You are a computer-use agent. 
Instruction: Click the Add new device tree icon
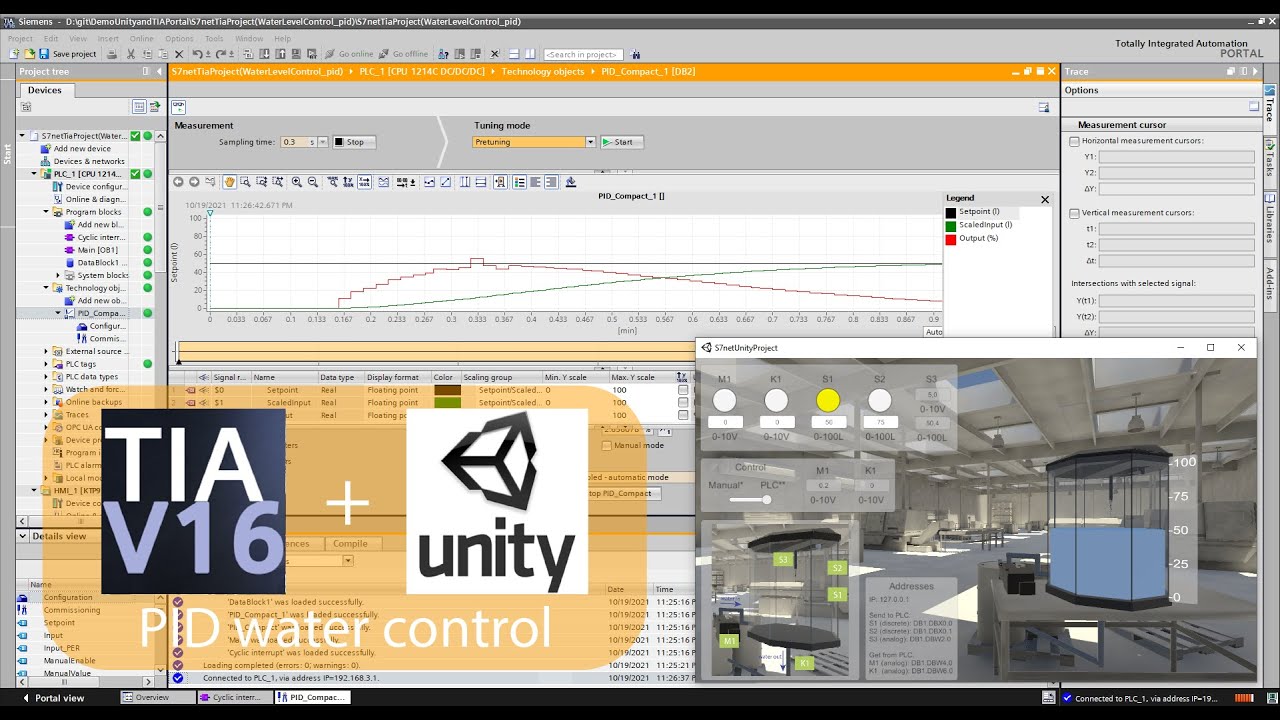point(45,148)
